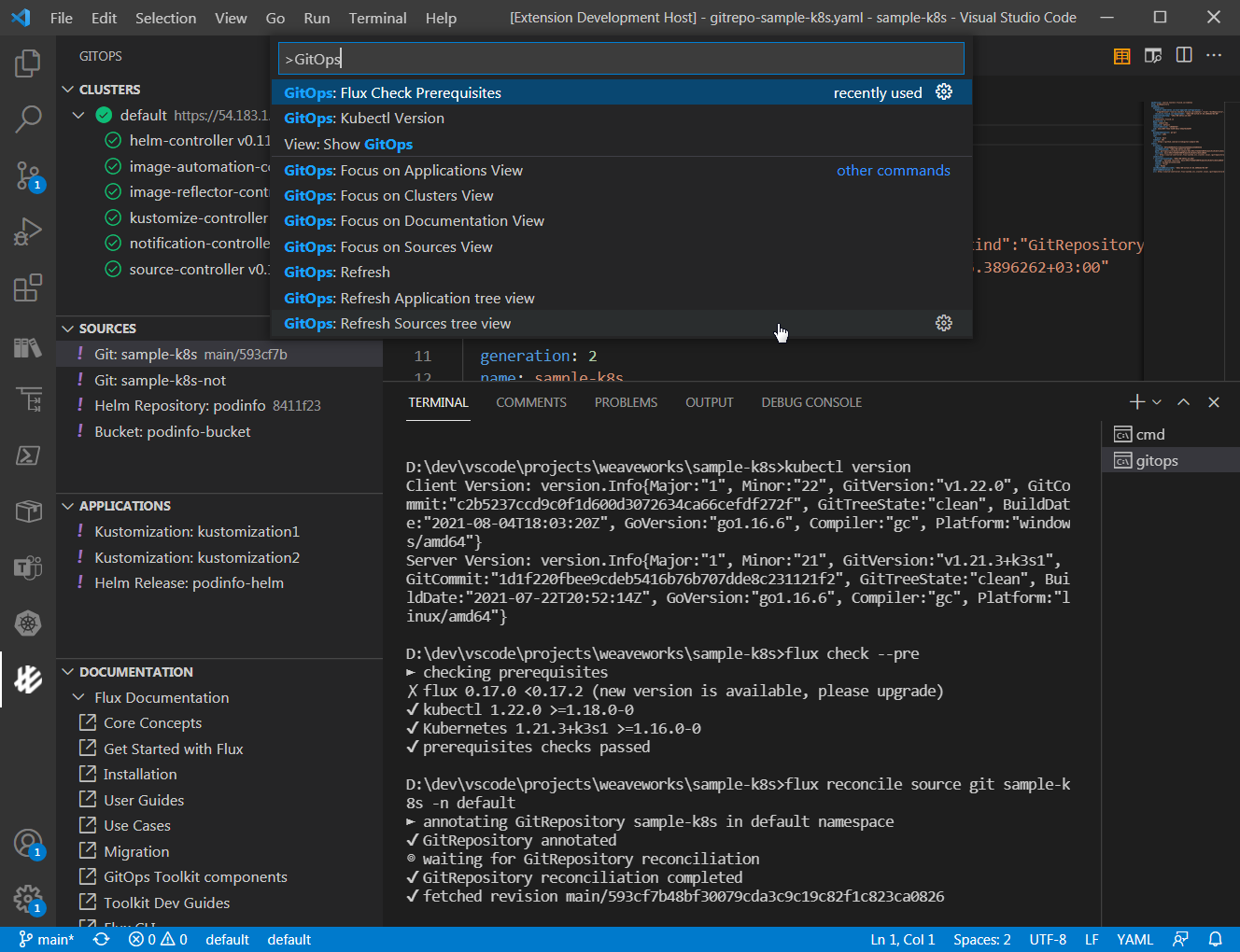Viewport: 1240px width, 952px height.
Task: Open the Search view
Action: click(x=28, y=119)
